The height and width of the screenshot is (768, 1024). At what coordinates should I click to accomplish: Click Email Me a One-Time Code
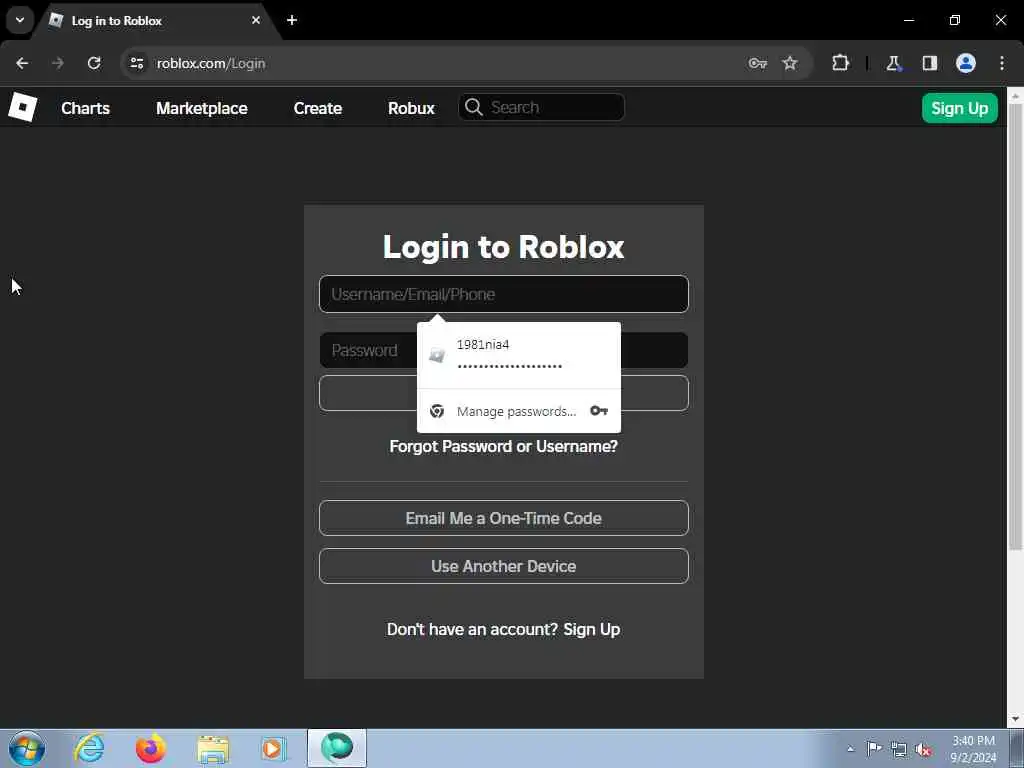click(x=504, y=518)
